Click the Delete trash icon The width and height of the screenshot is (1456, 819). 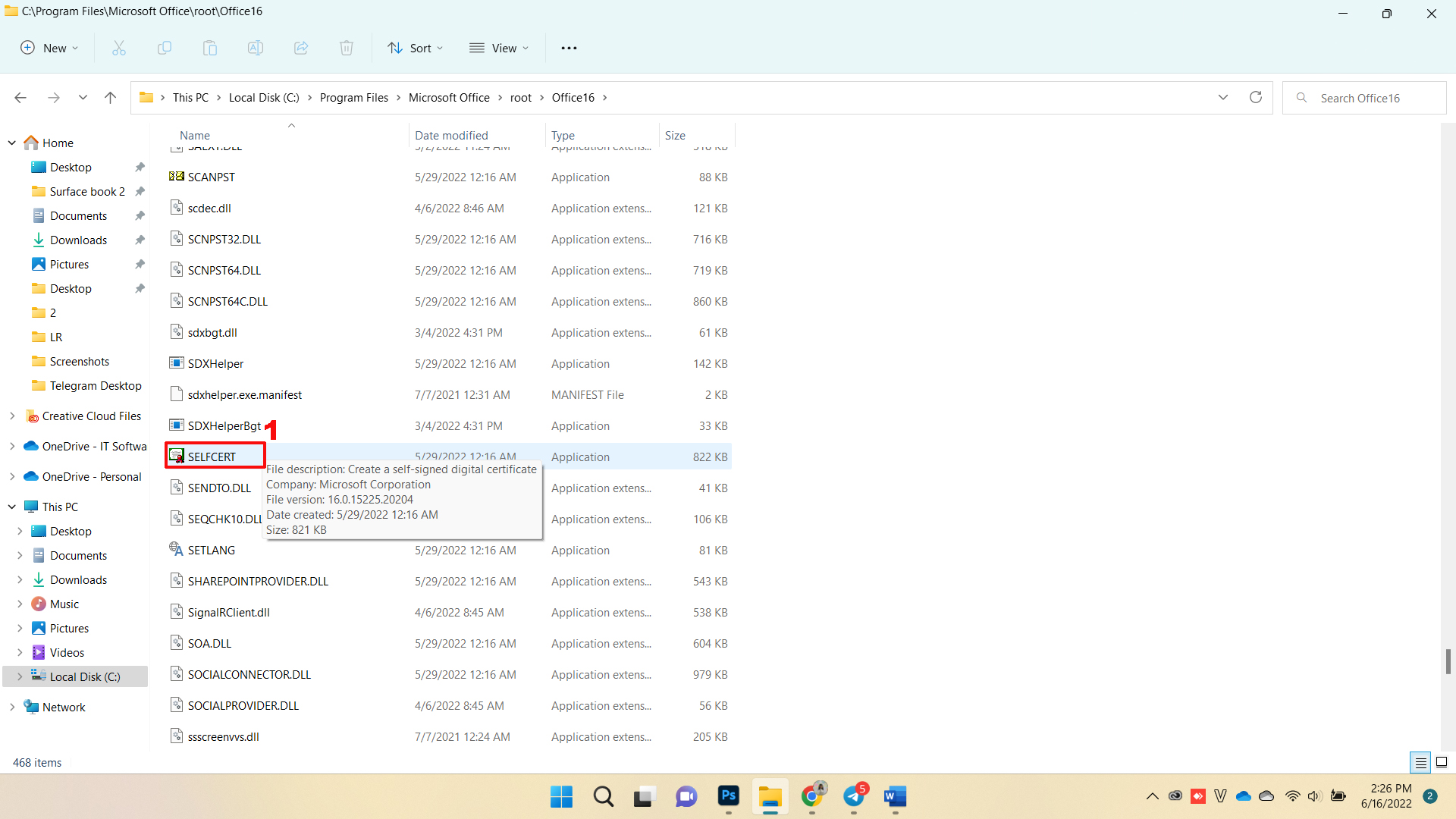[x=347, y=48]
